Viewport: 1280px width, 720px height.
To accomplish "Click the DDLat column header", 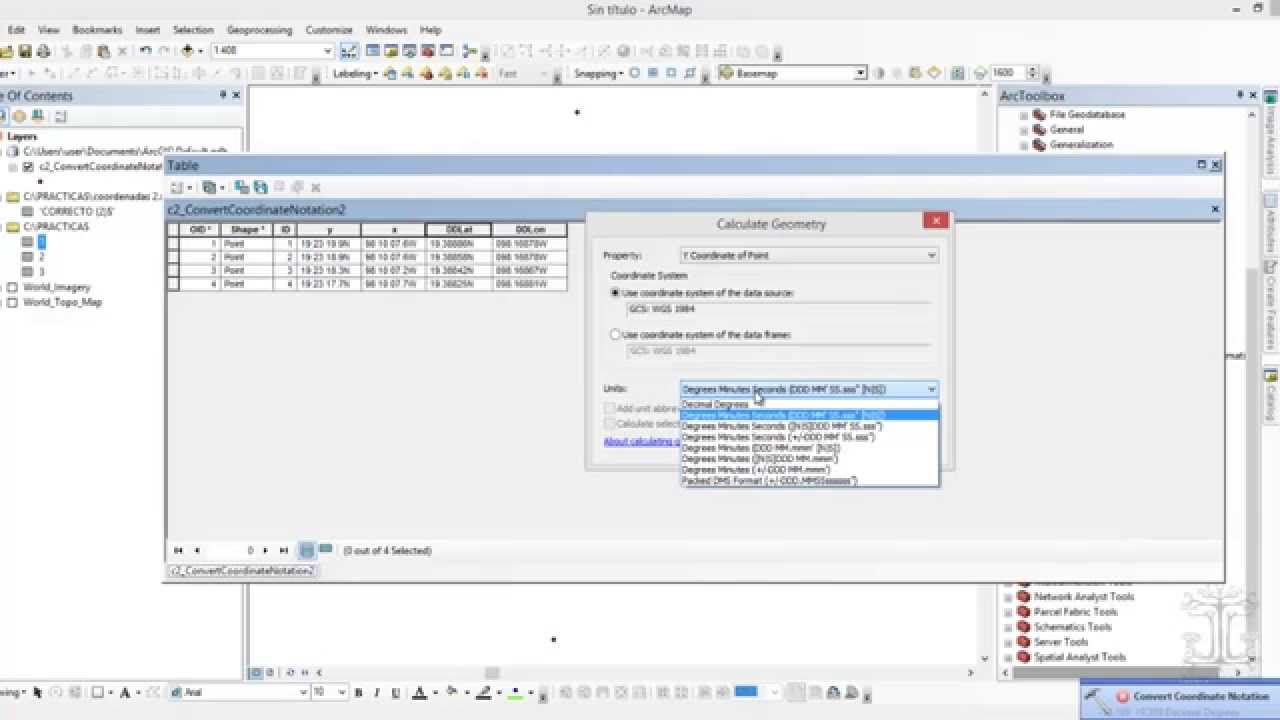I will pyautogui.click(x=458, y=230).
